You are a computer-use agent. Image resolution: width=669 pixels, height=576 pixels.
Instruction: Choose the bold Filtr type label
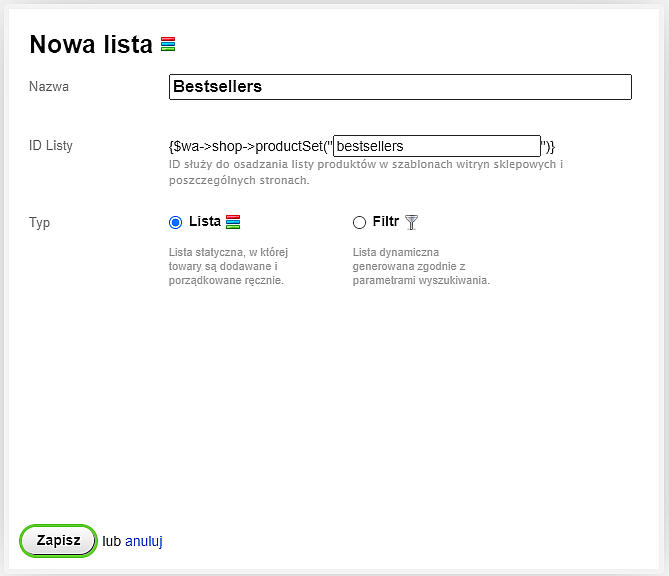point(386,221)
